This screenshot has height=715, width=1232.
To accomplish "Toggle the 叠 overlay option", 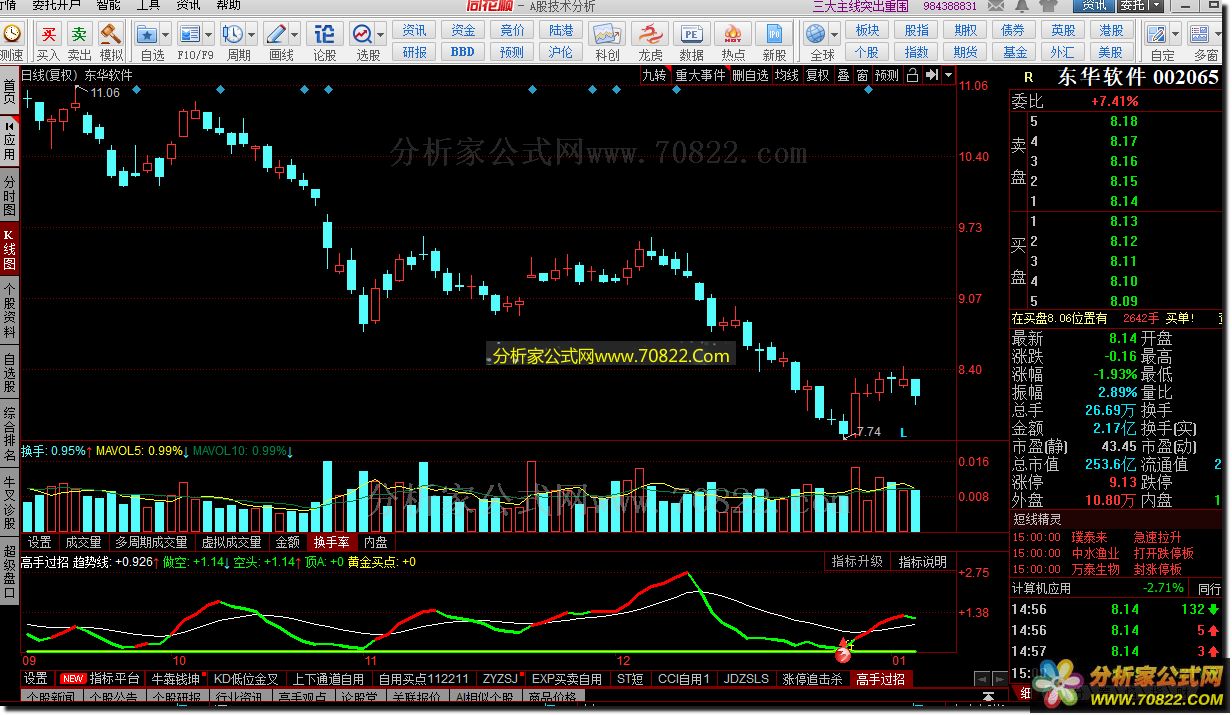I will [843, 75].
